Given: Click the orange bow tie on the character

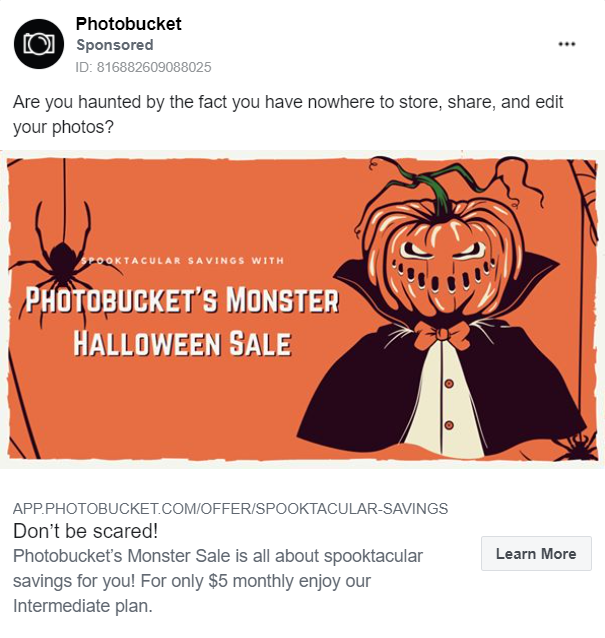Looking at the screenshot, I should tap(443, 335).
